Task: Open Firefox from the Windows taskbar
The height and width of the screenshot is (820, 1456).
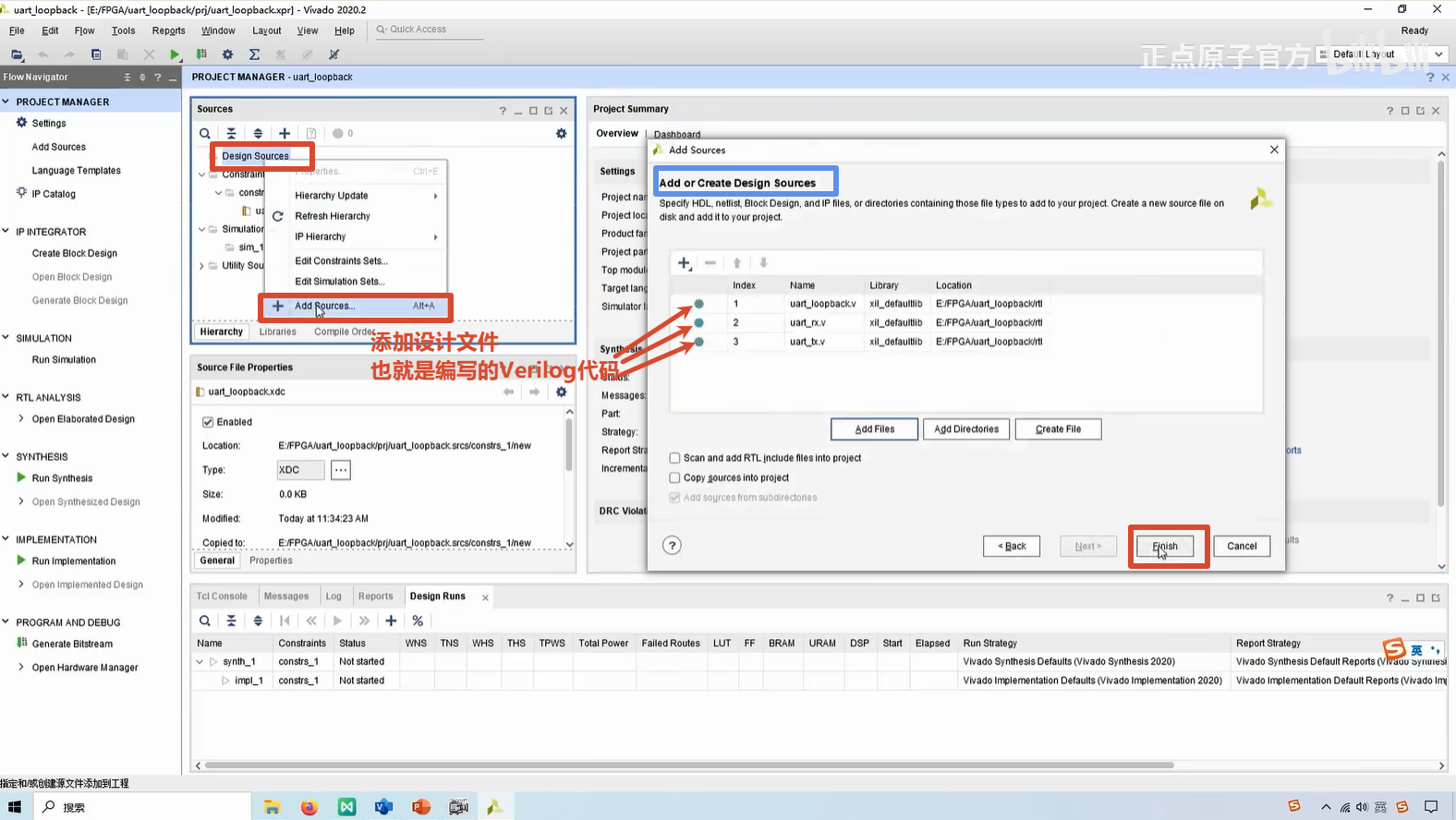Action: (309, 807)
